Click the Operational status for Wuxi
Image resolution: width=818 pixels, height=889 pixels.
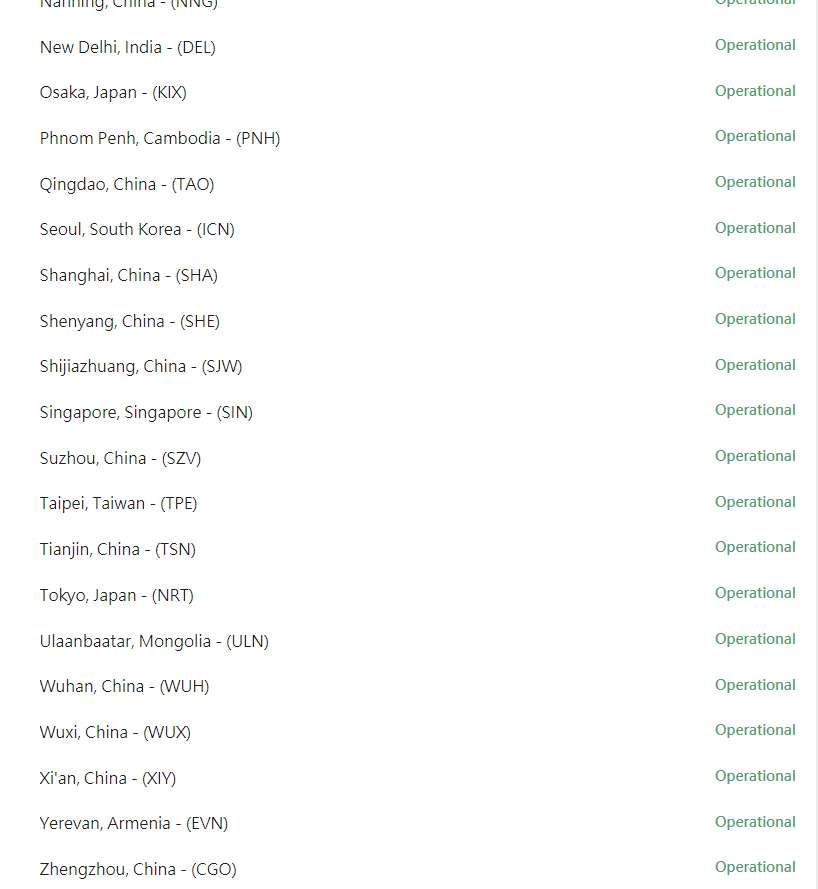(755, 730)
